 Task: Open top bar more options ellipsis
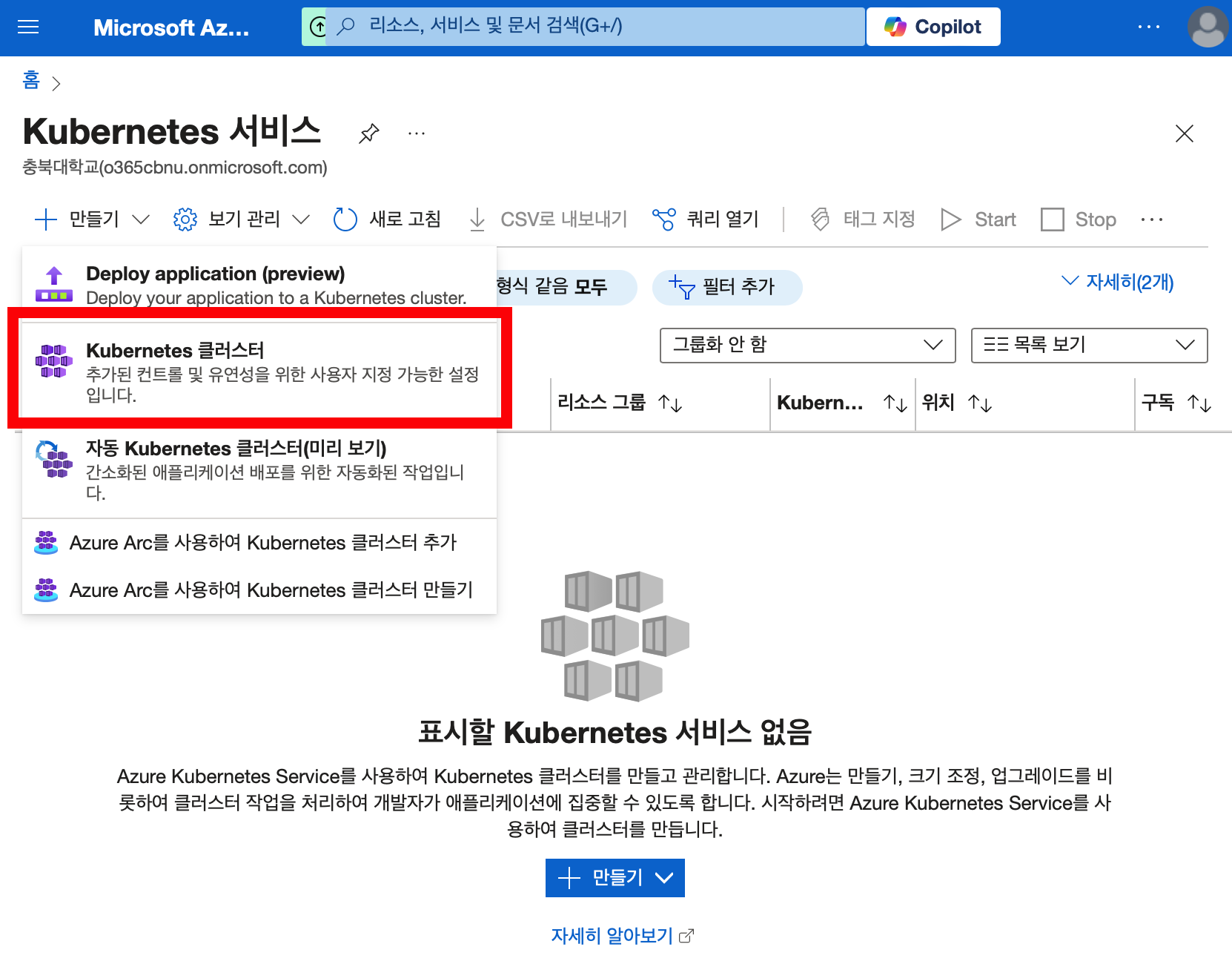[x=1149, y=27]
